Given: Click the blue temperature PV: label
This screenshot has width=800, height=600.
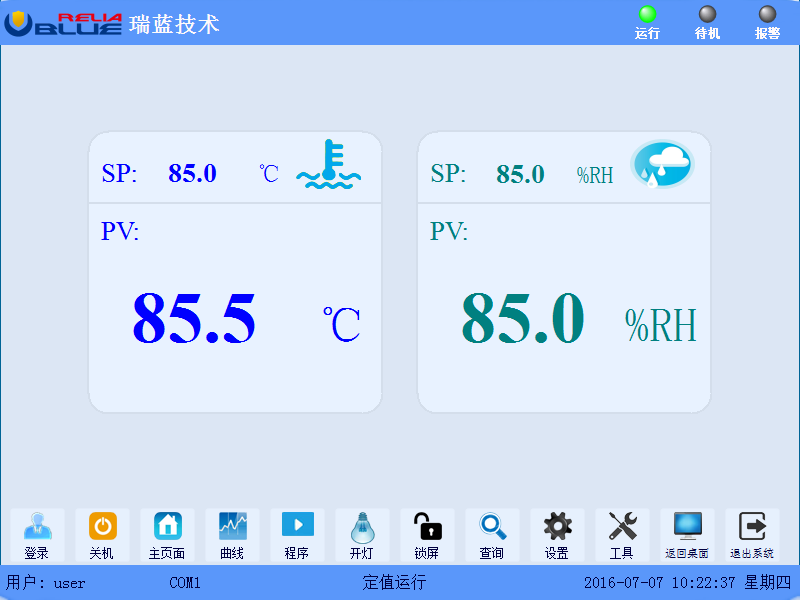Looking at the screenshot, I should [x=120, y=231].
